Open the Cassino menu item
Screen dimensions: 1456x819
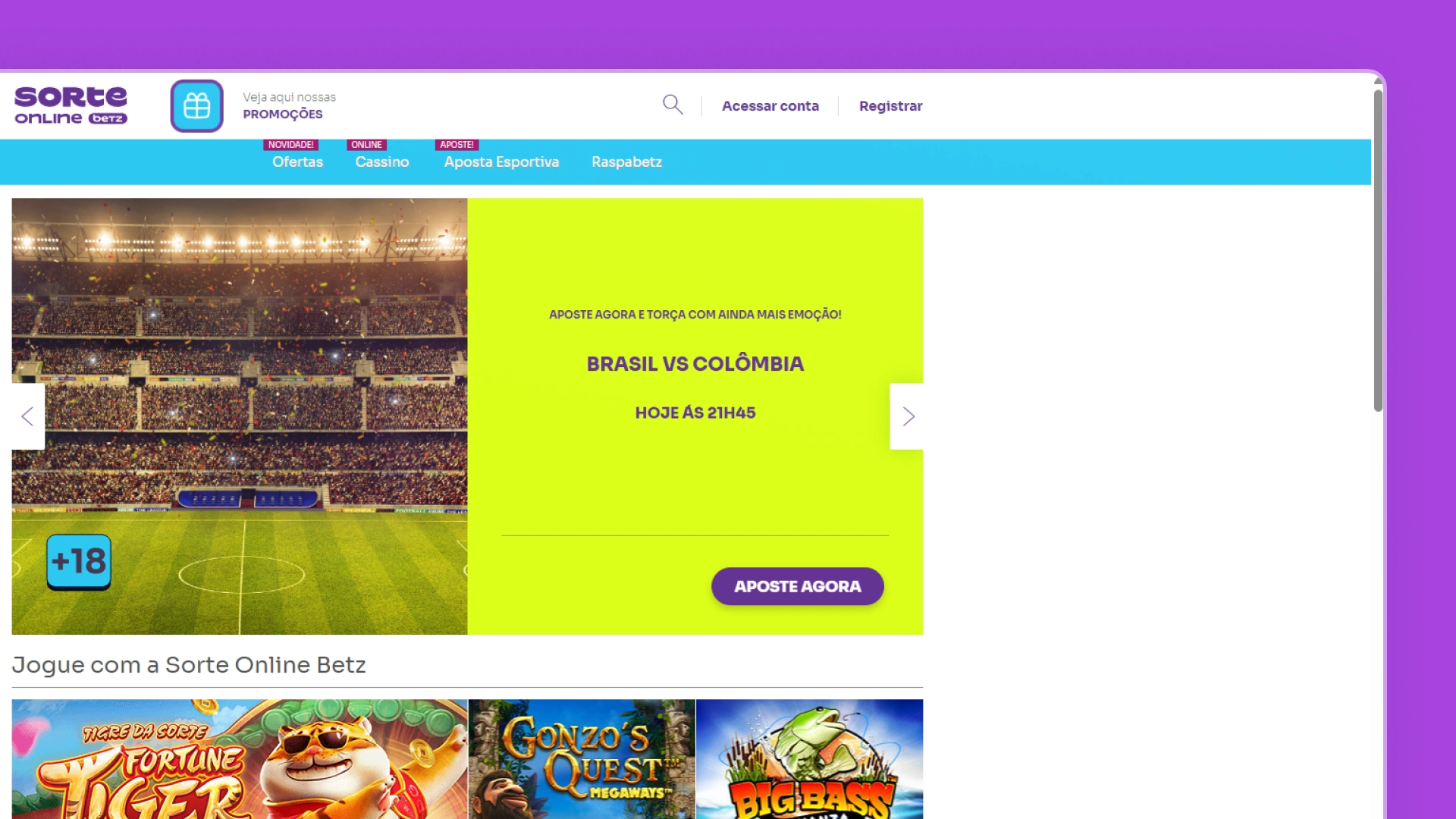382,162
